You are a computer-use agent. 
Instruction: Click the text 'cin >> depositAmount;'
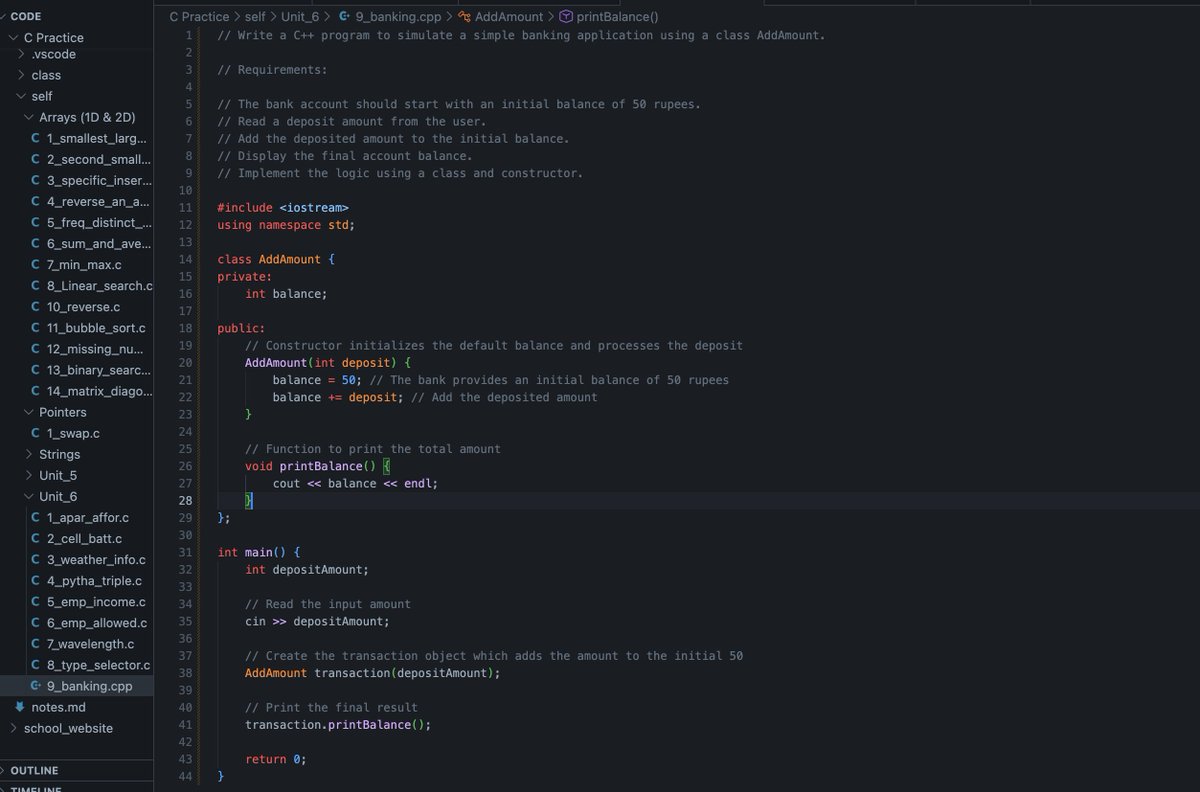317,621
